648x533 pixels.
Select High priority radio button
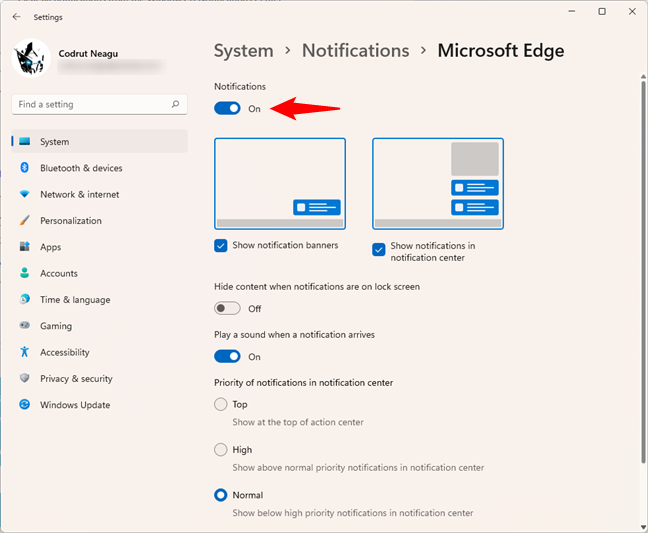(x=221, y=450)
